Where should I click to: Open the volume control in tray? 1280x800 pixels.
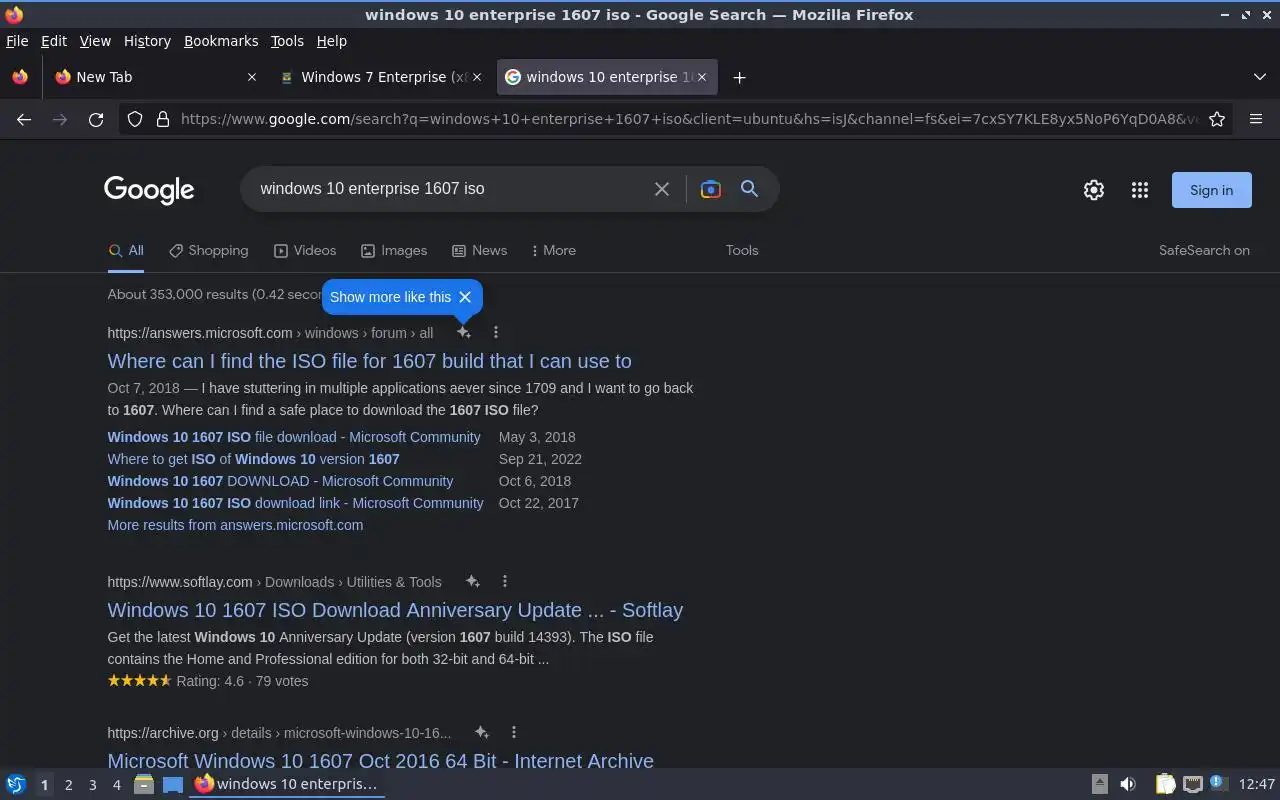[1128, 784]
